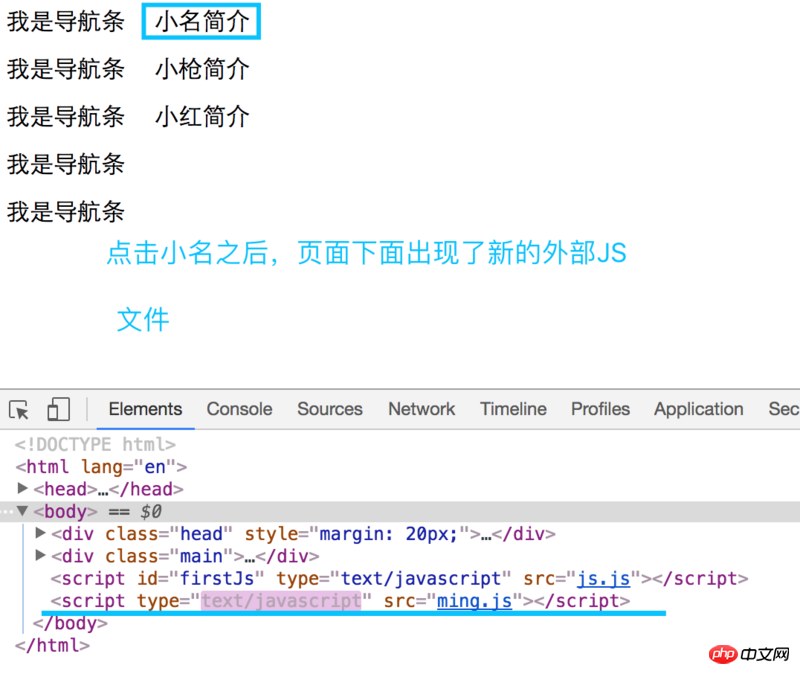
Task: Collapse the body element node
Action: [x=22, y=511]
